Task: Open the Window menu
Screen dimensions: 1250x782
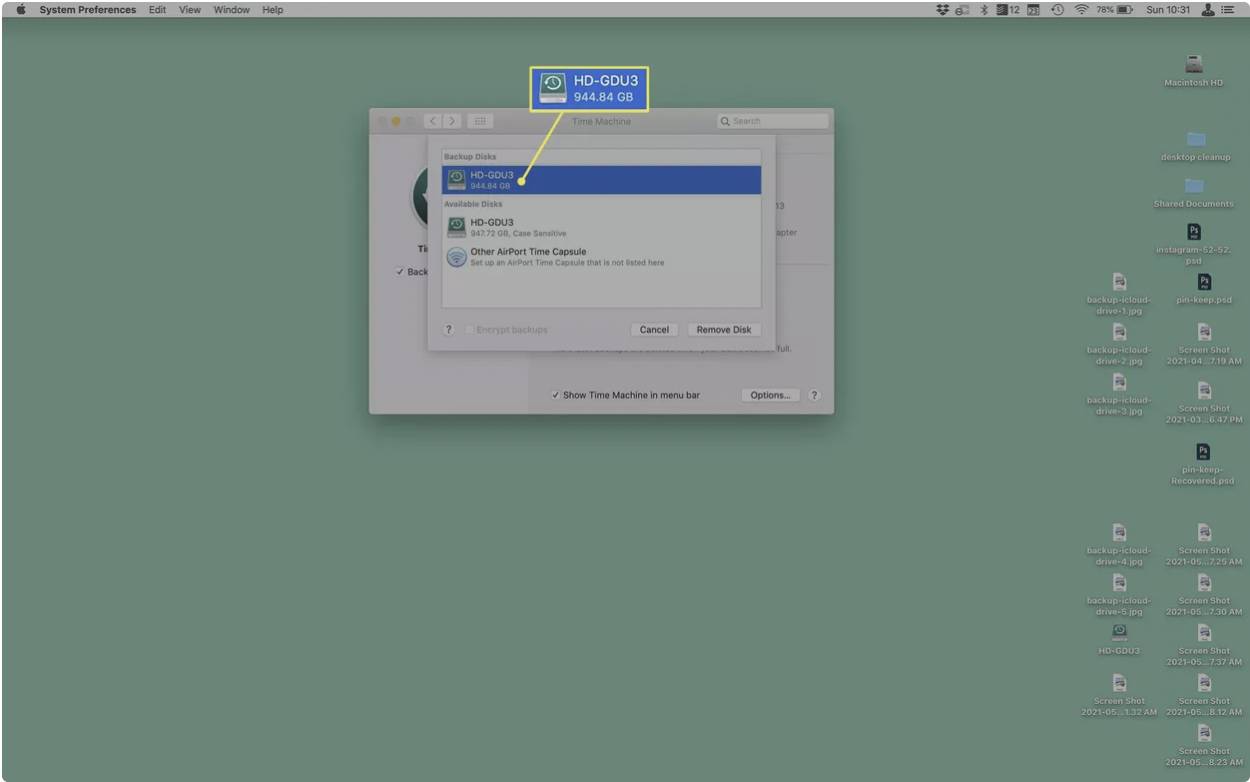Action: point(231,10)
